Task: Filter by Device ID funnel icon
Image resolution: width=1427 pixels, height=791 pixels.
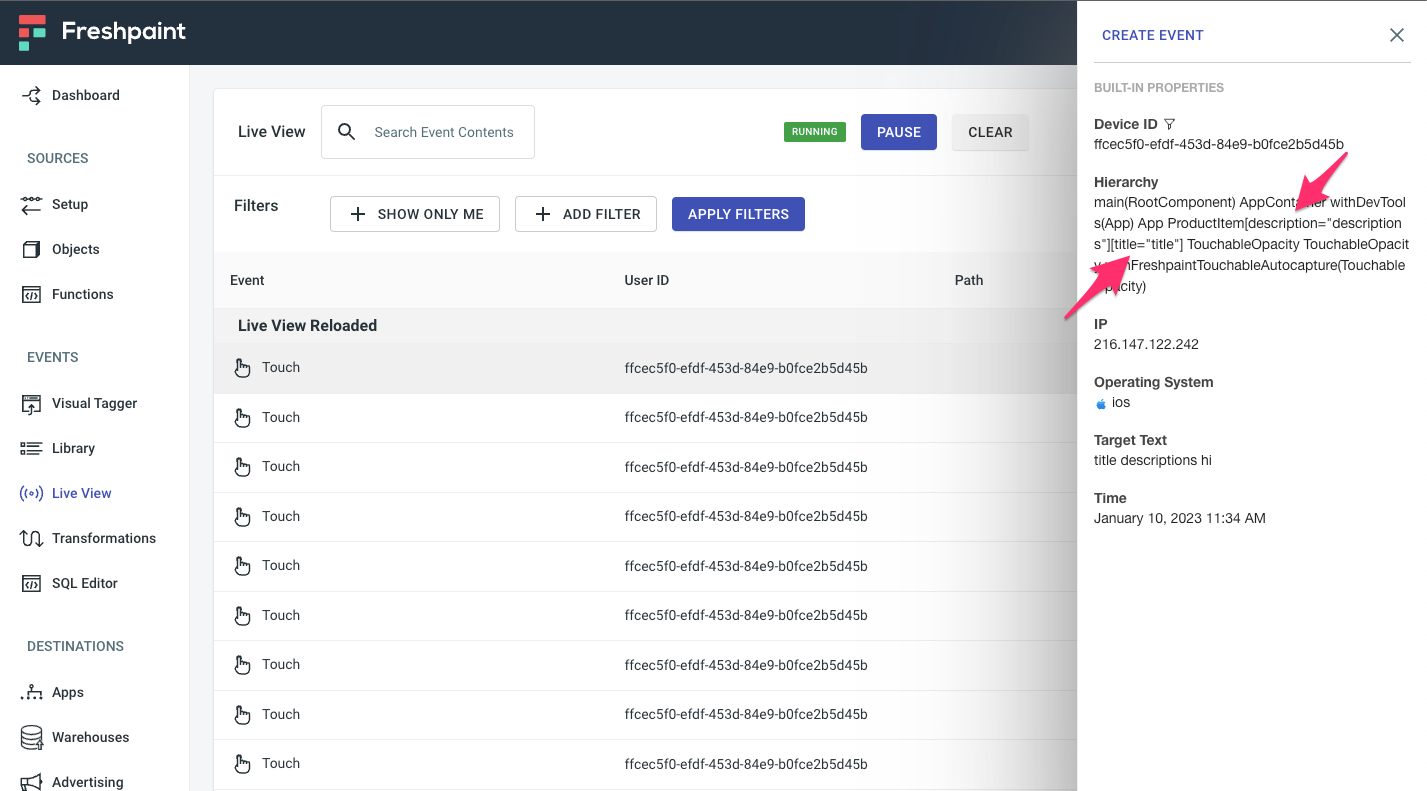Action: tap(1170, 125)
